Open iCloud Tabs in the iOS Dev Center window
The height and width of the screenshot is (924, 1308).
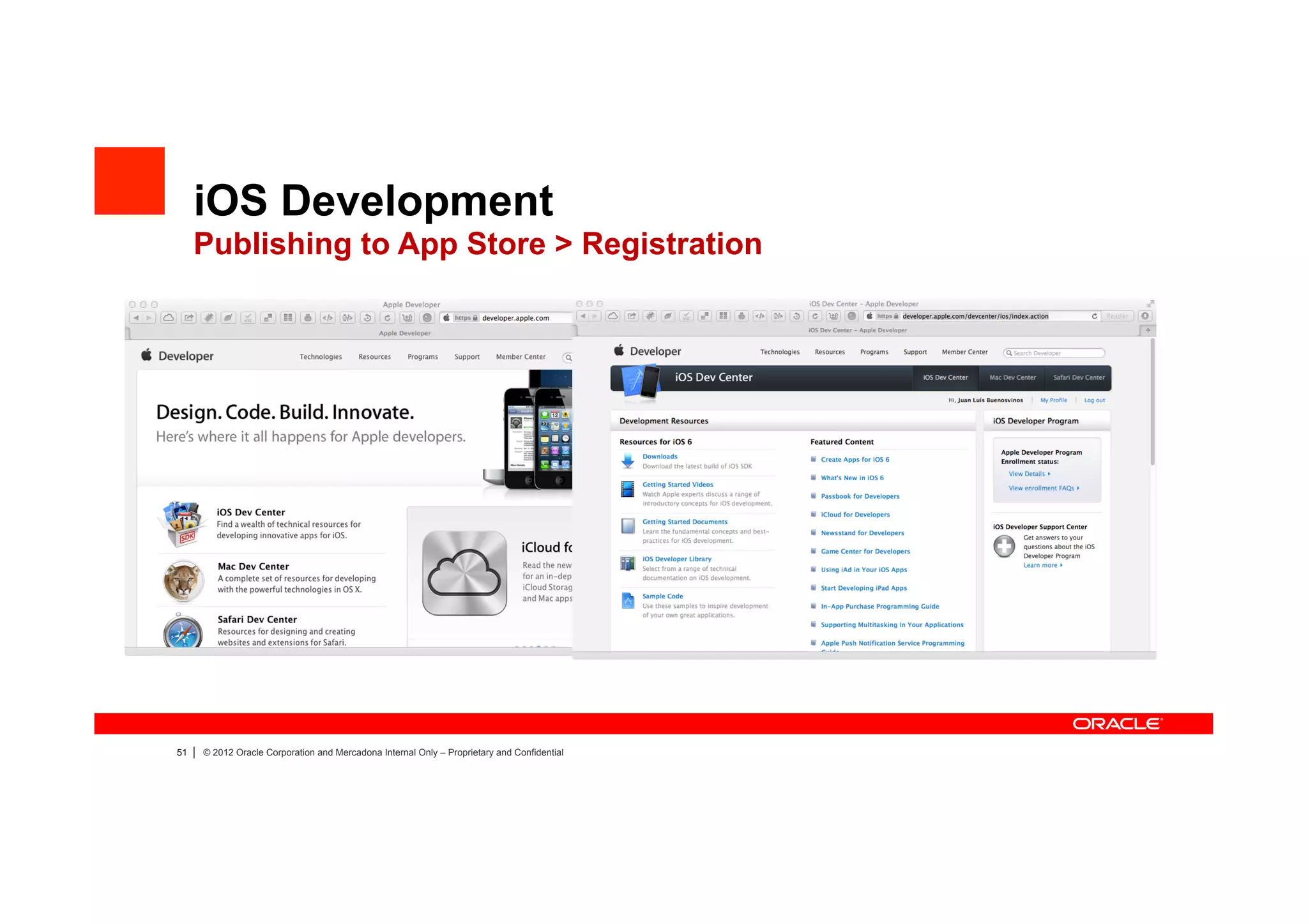point(613,316)
